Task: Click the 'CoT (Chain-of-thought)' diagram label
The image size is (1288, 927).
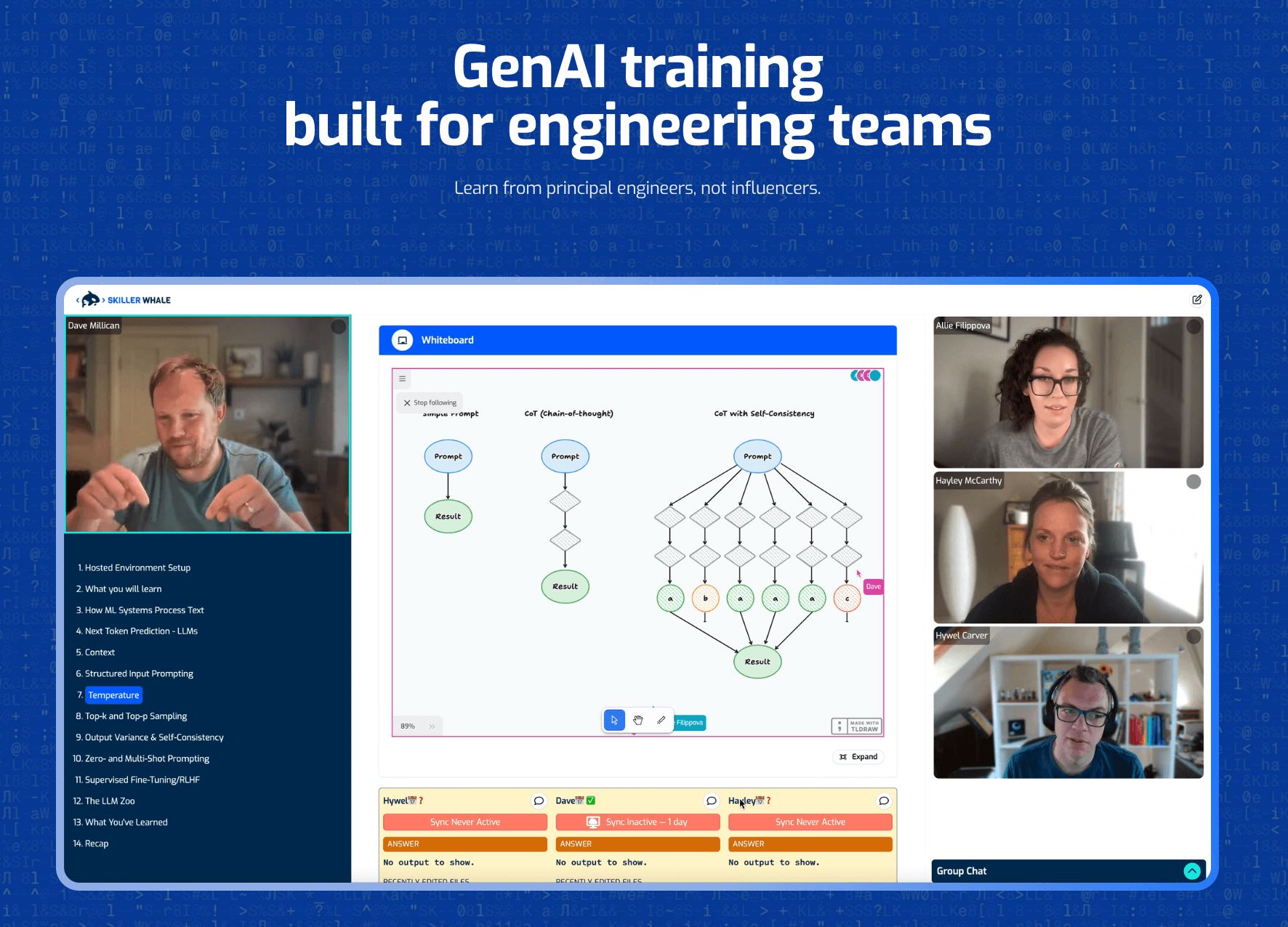Action: pos(569,414)
